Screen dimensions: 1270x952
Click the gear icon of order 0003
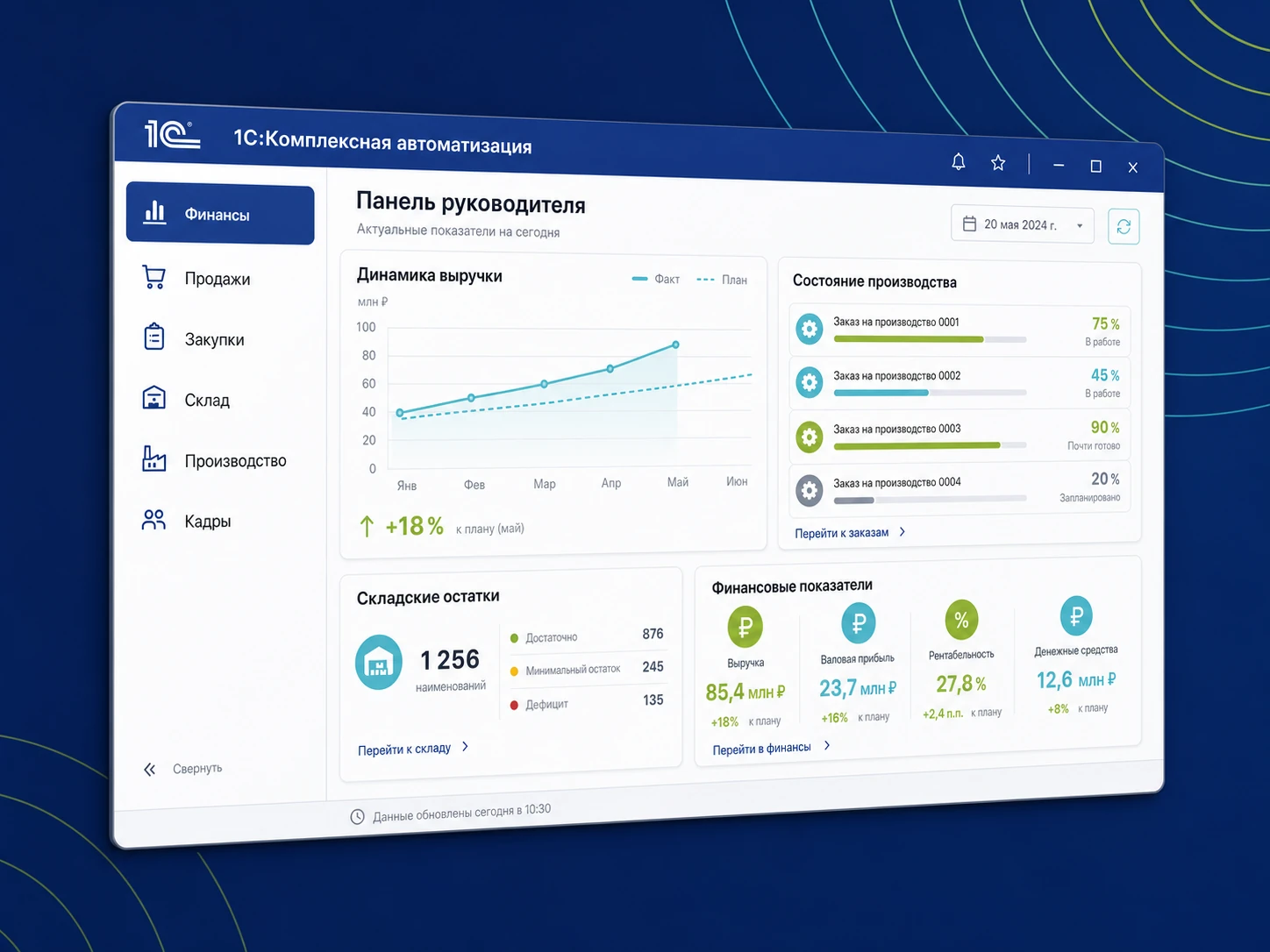click(810, 437)
